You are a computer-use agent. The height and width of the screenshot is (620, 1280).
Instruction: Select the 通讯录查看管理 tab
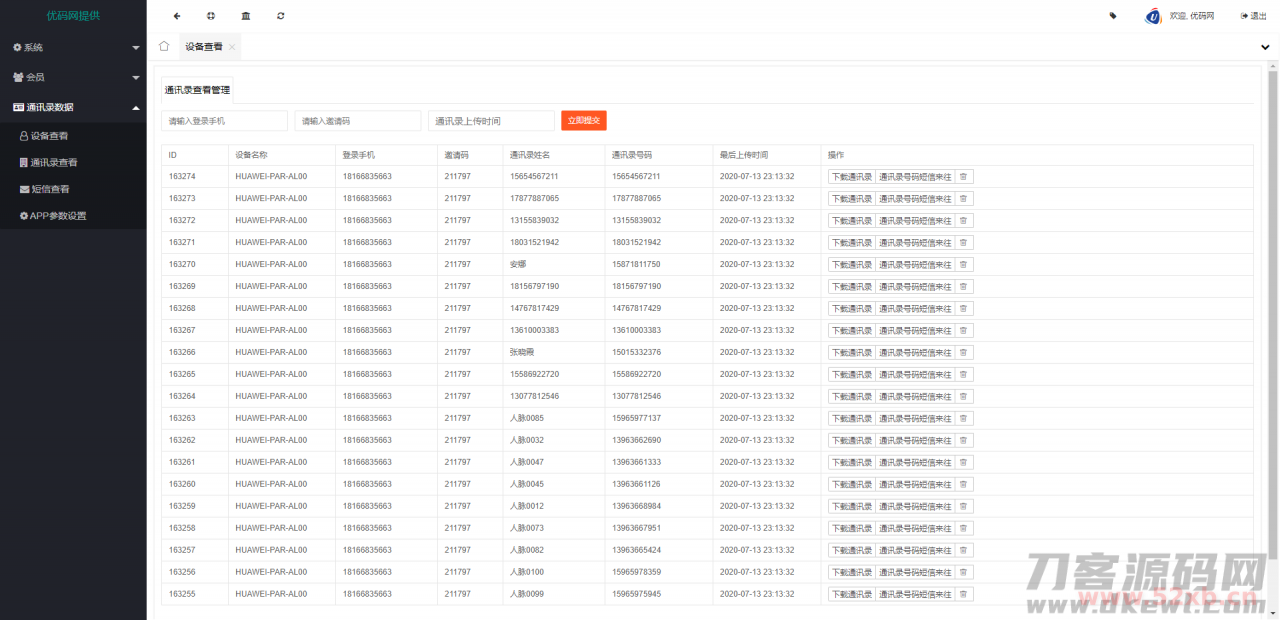point(197,90)
